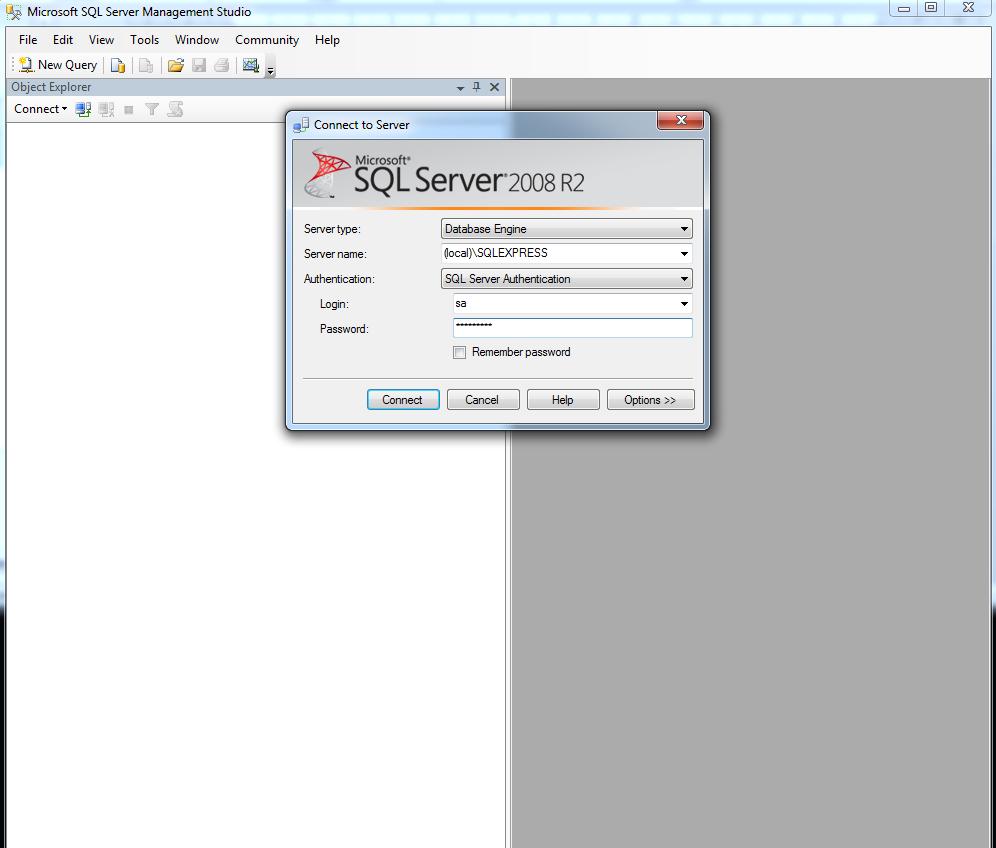
Task: Open the File menu
Action: tap(28, 40)
